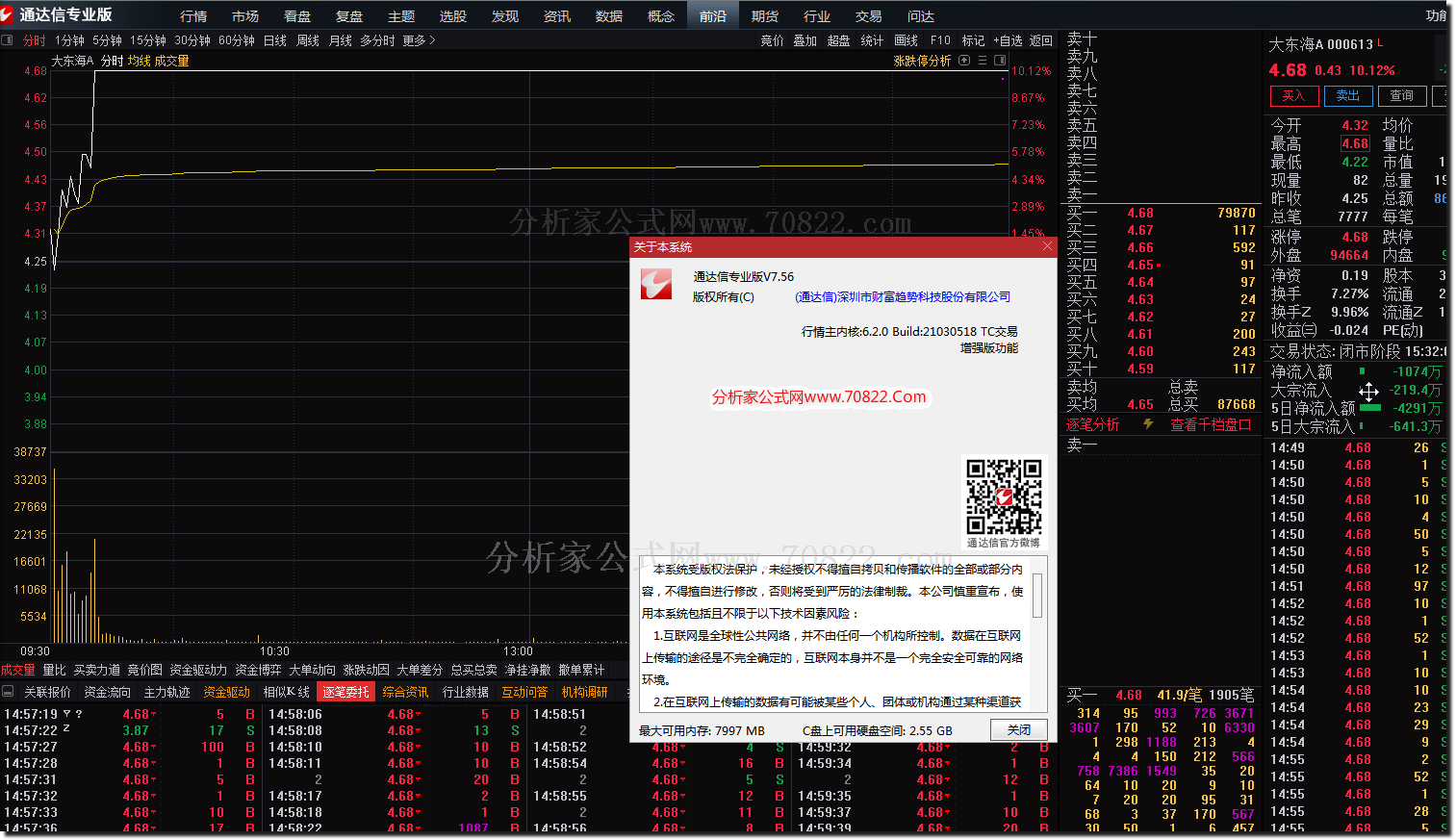Image resolution: width=1456 pixels, height=840 pixels.
Task: Switch chart to 日线 period
Action: tap(275, 40)
